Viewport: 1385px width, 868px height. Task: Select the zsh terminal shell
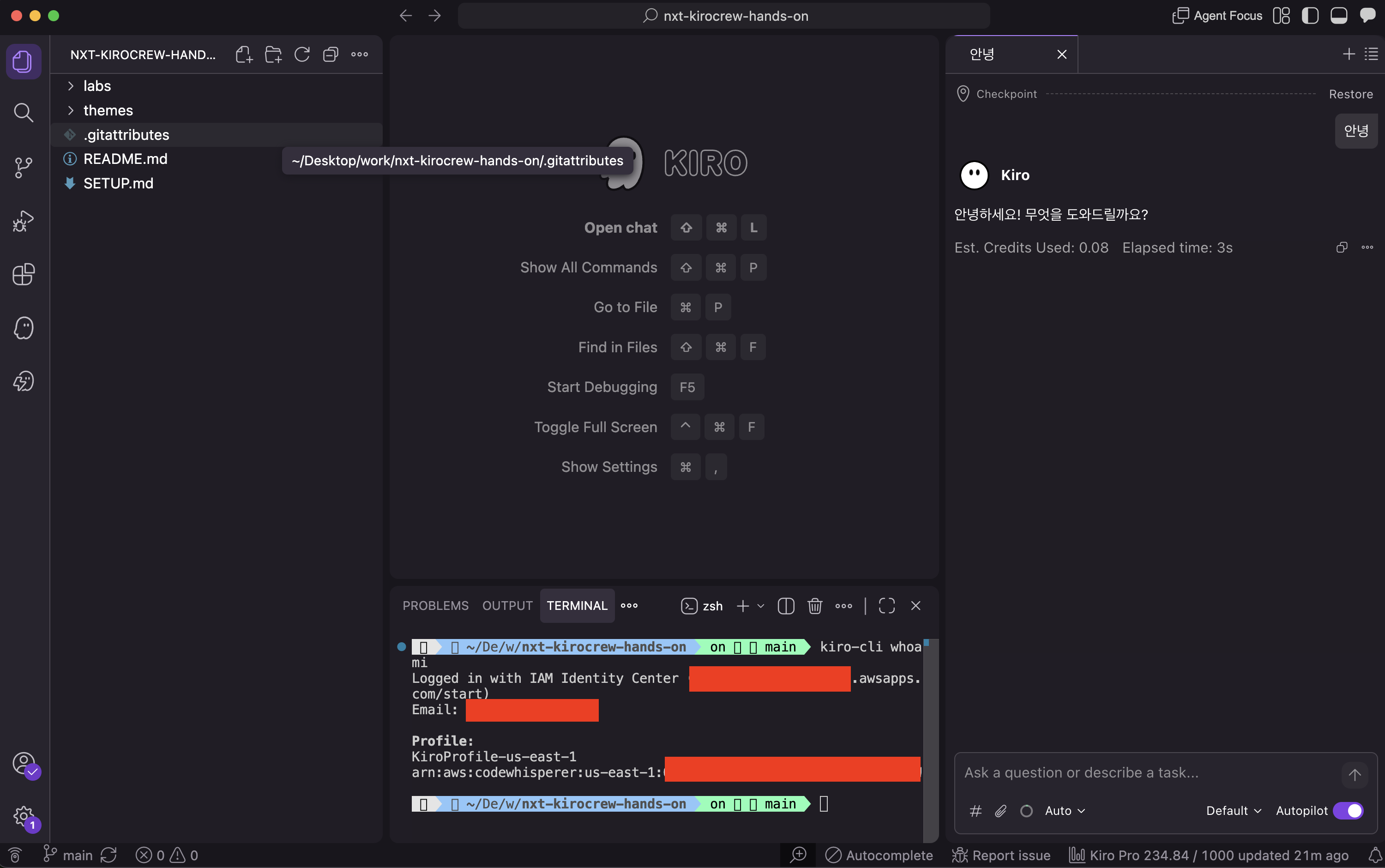point(701,606)
